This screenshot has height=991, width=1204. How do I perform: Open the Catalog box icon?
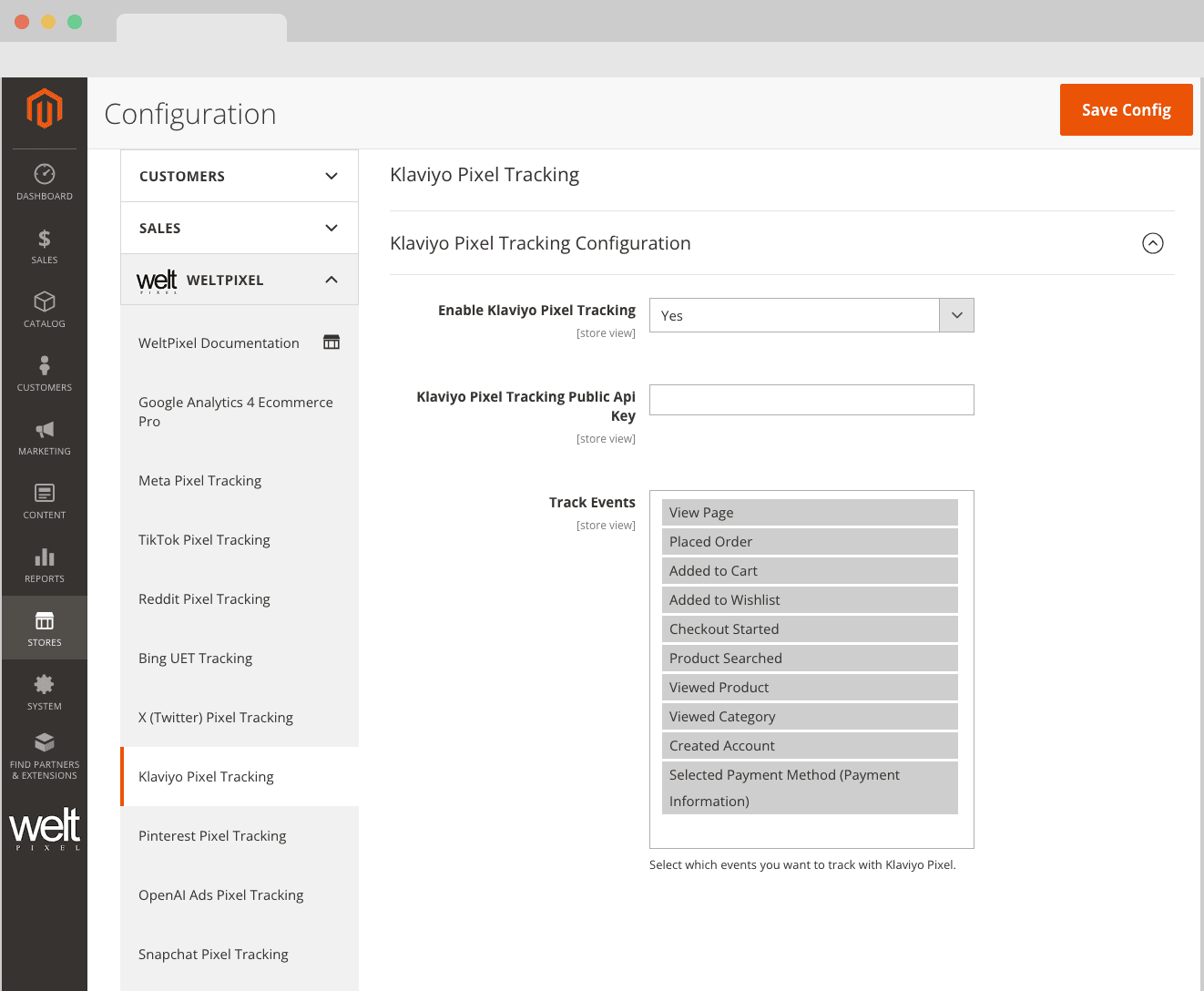point(45,301)
